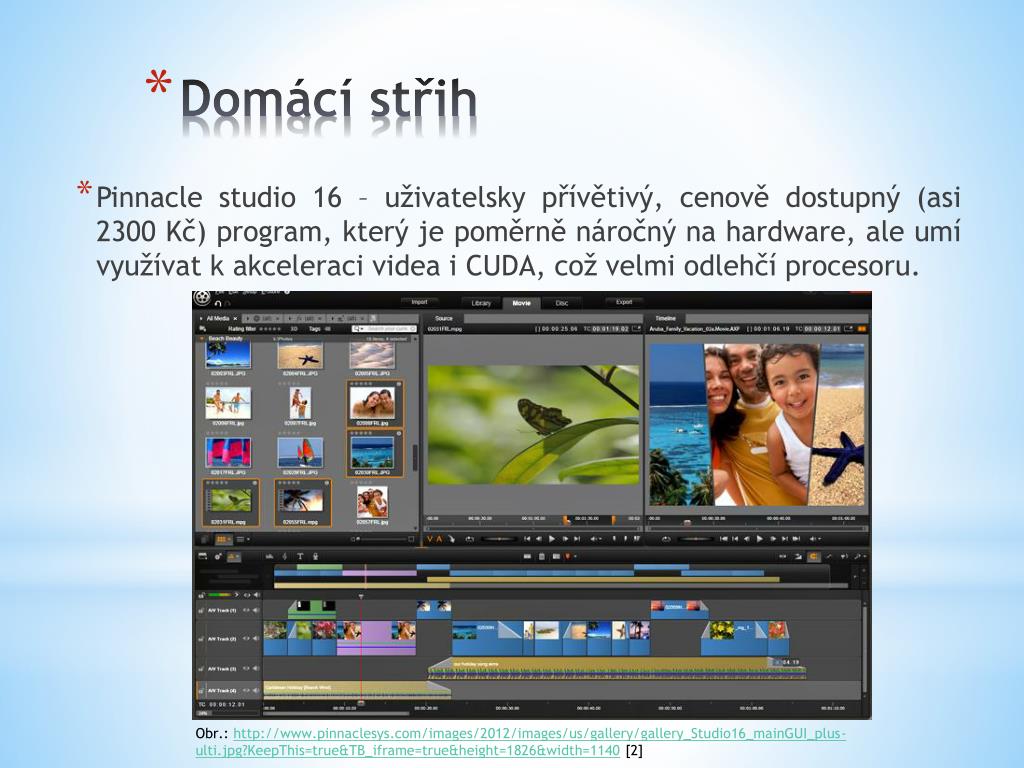Open Timeline player volume control
Screen dimensions: 1024x768
click(x=816, y=539)
